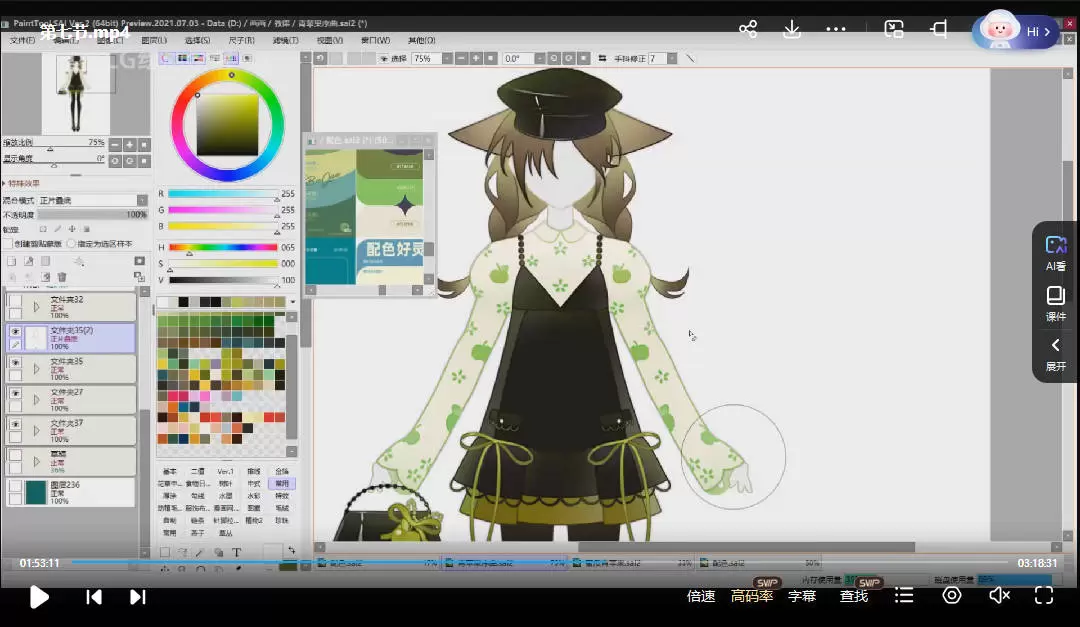Click the undo icon in canvas toolbar
Image resolution: width=1080 pixels, height=627 pixels.
click(321, 59)
